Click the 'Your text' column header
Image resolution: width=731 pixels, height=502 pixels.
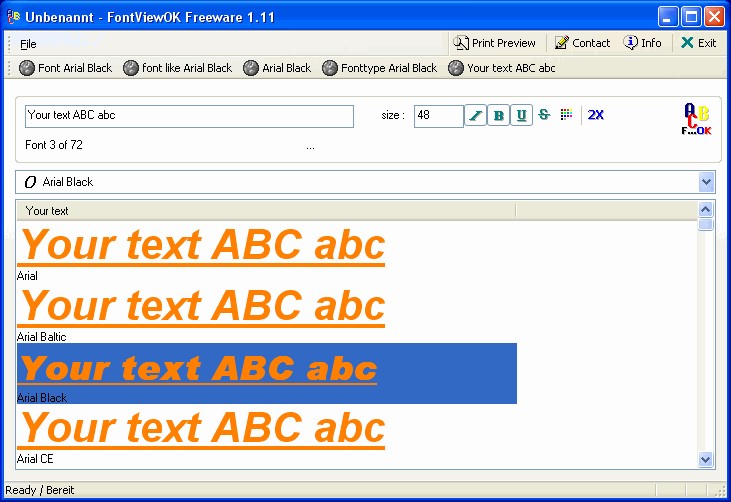tap(266, 211)
